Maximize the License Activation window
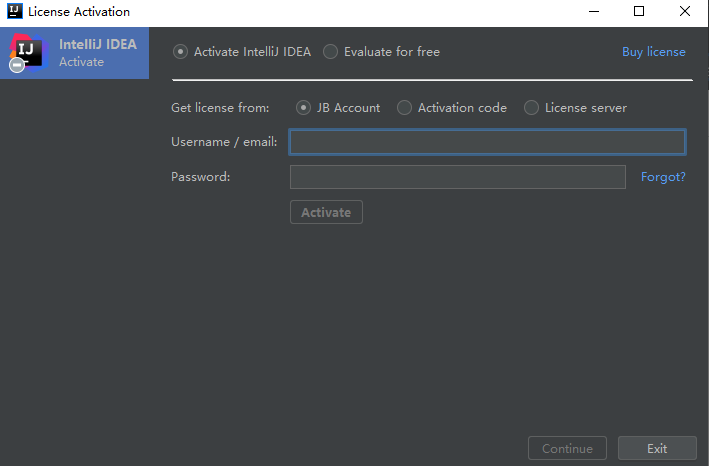709x466 pixels. tap(639, 11)
